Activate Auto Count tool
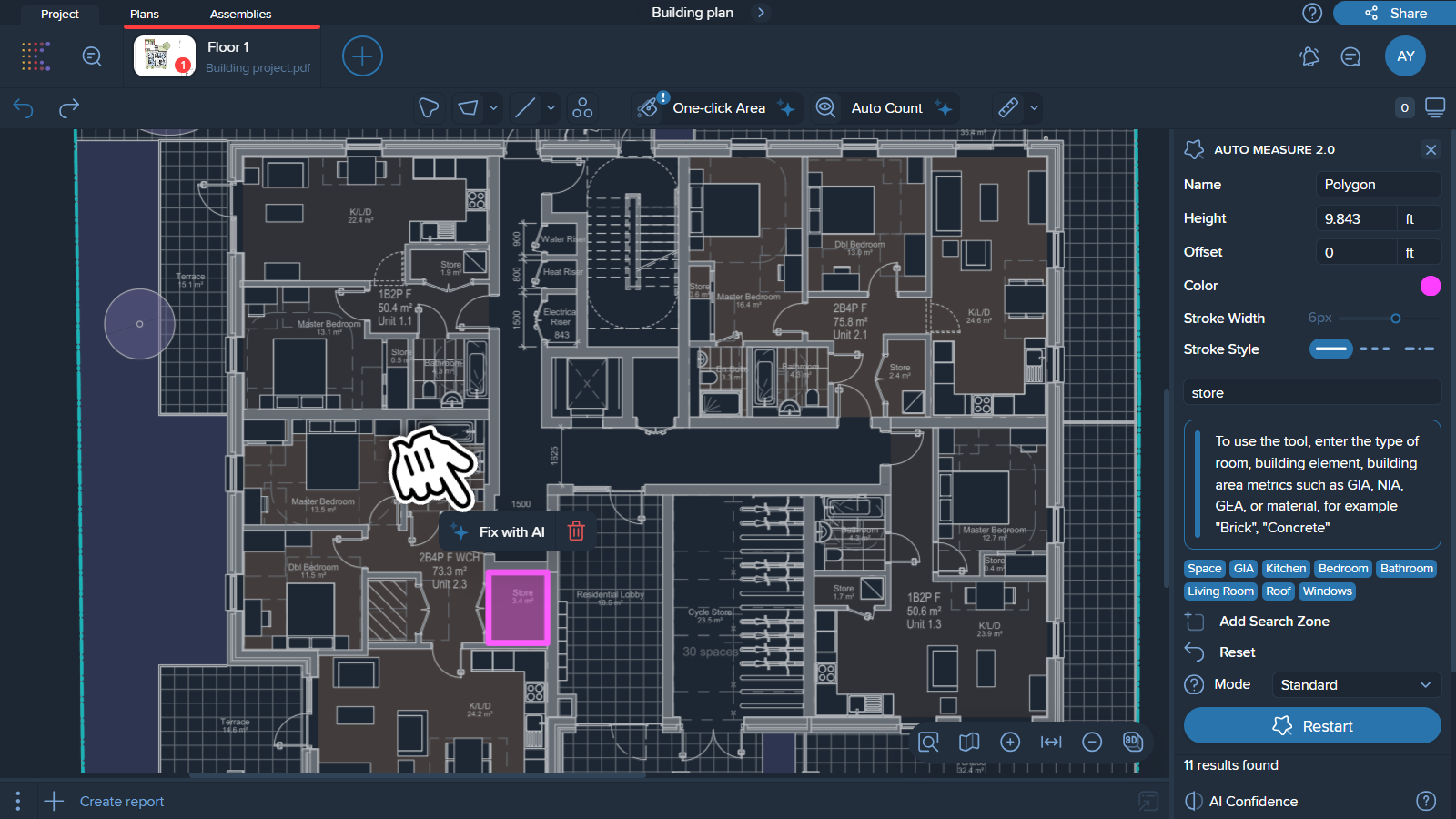This screenshot has width=1456, height=819. [x=884, y=108]
